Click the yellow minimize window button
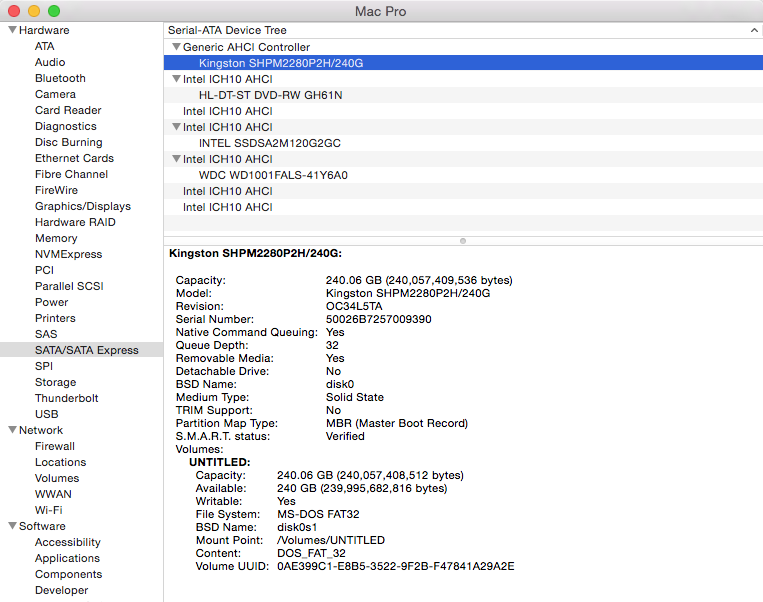The image size is (763, 602). pyautogui.click(x=34, y=11)
